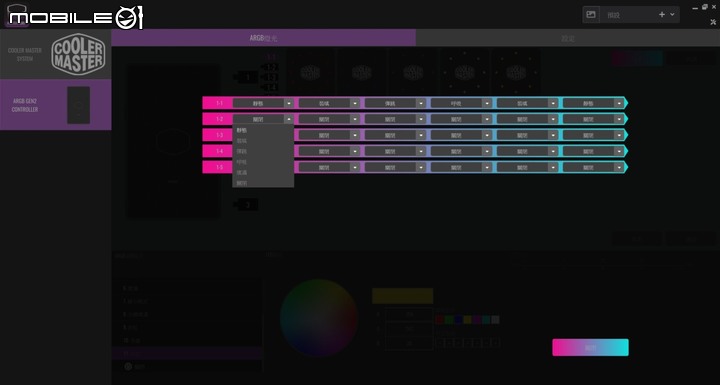
Task: Open fourth mode dropdown in row 1-4
Action: point(461,152)
